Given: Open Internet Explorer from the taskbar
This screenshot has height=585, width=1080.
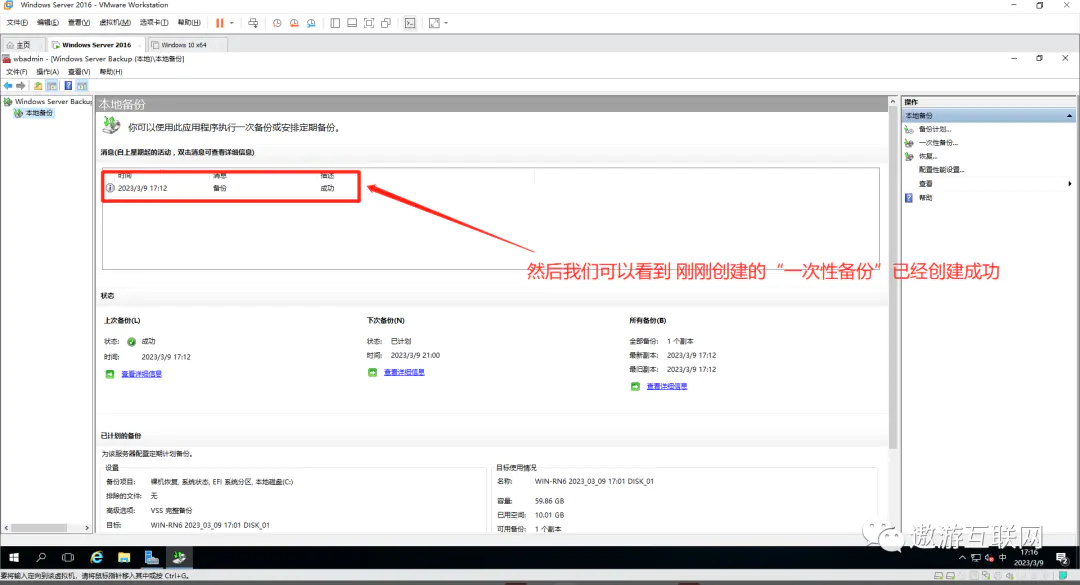Looking at the screenshot, I should pos(97,556).
